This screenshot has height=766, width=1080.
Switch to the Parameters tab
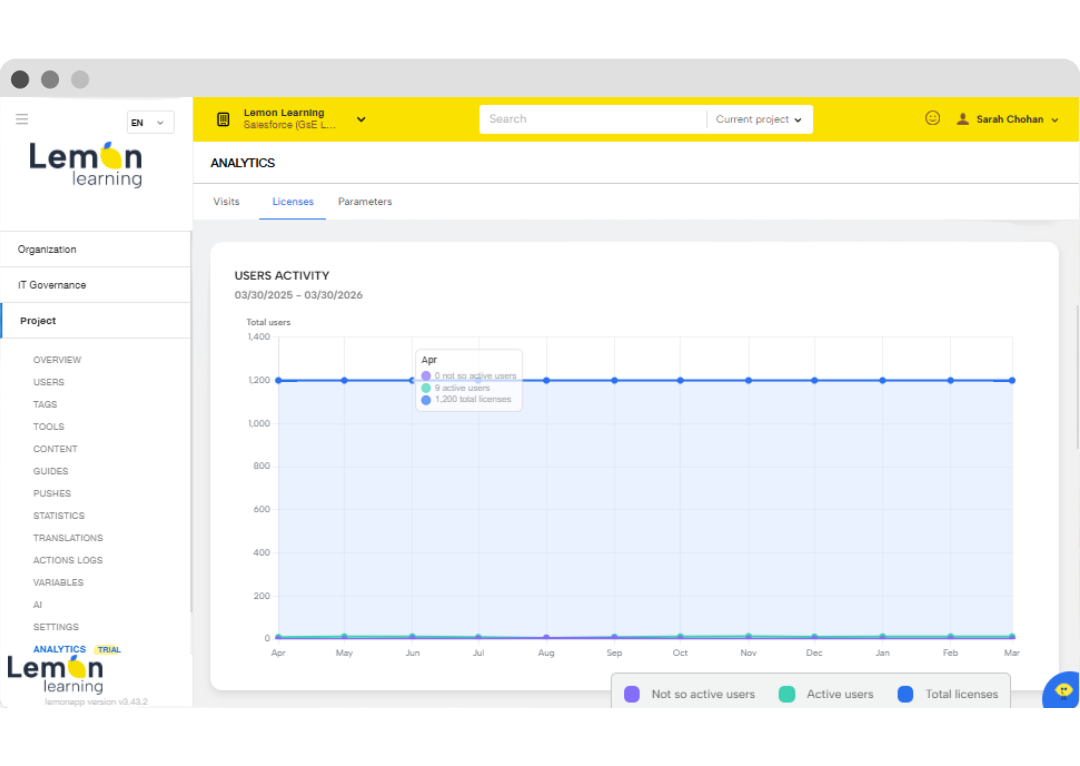click(x=365, y=202)
